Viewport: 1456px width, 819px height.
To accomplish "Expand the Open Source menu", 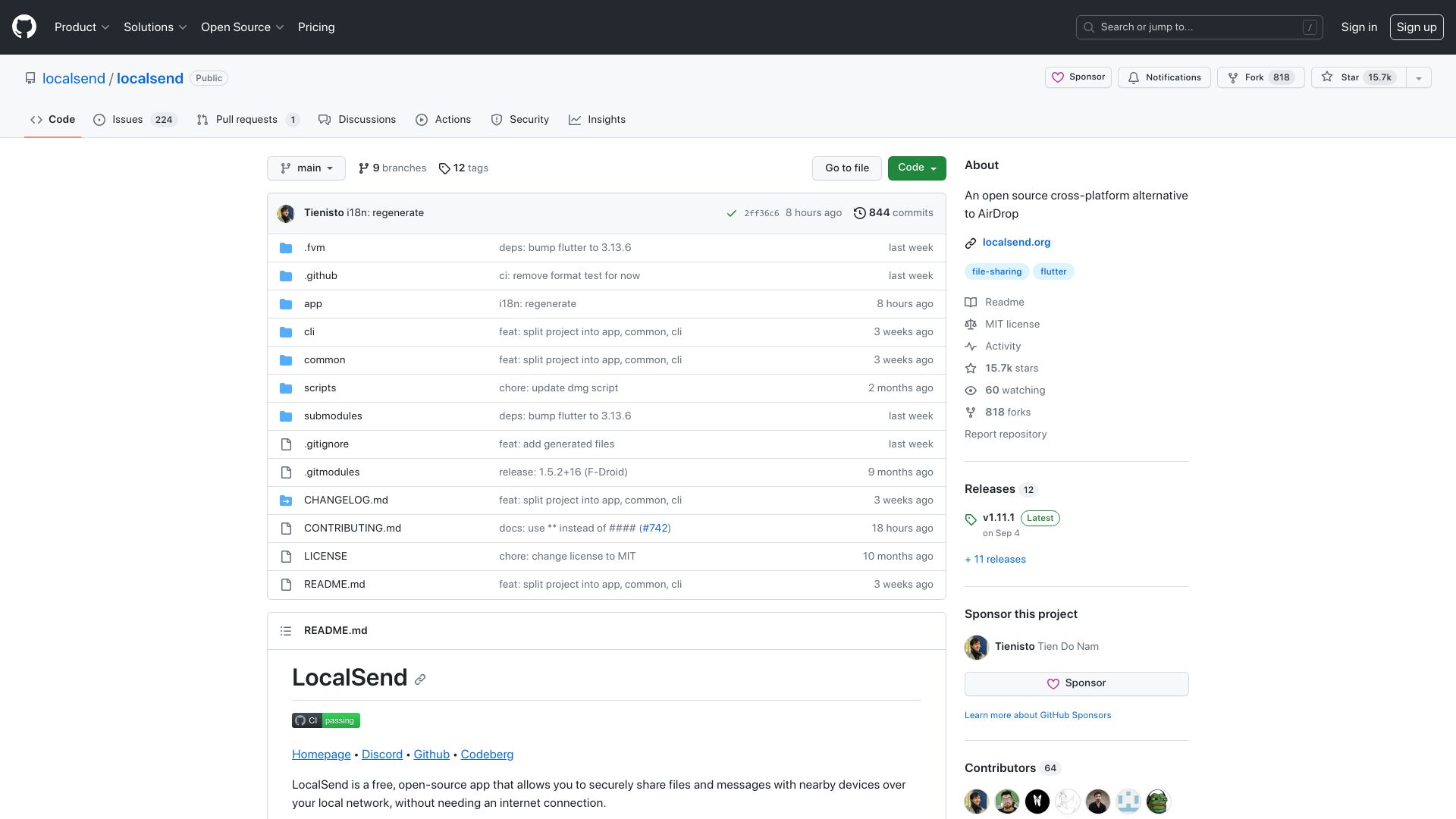I will [243, 27].
